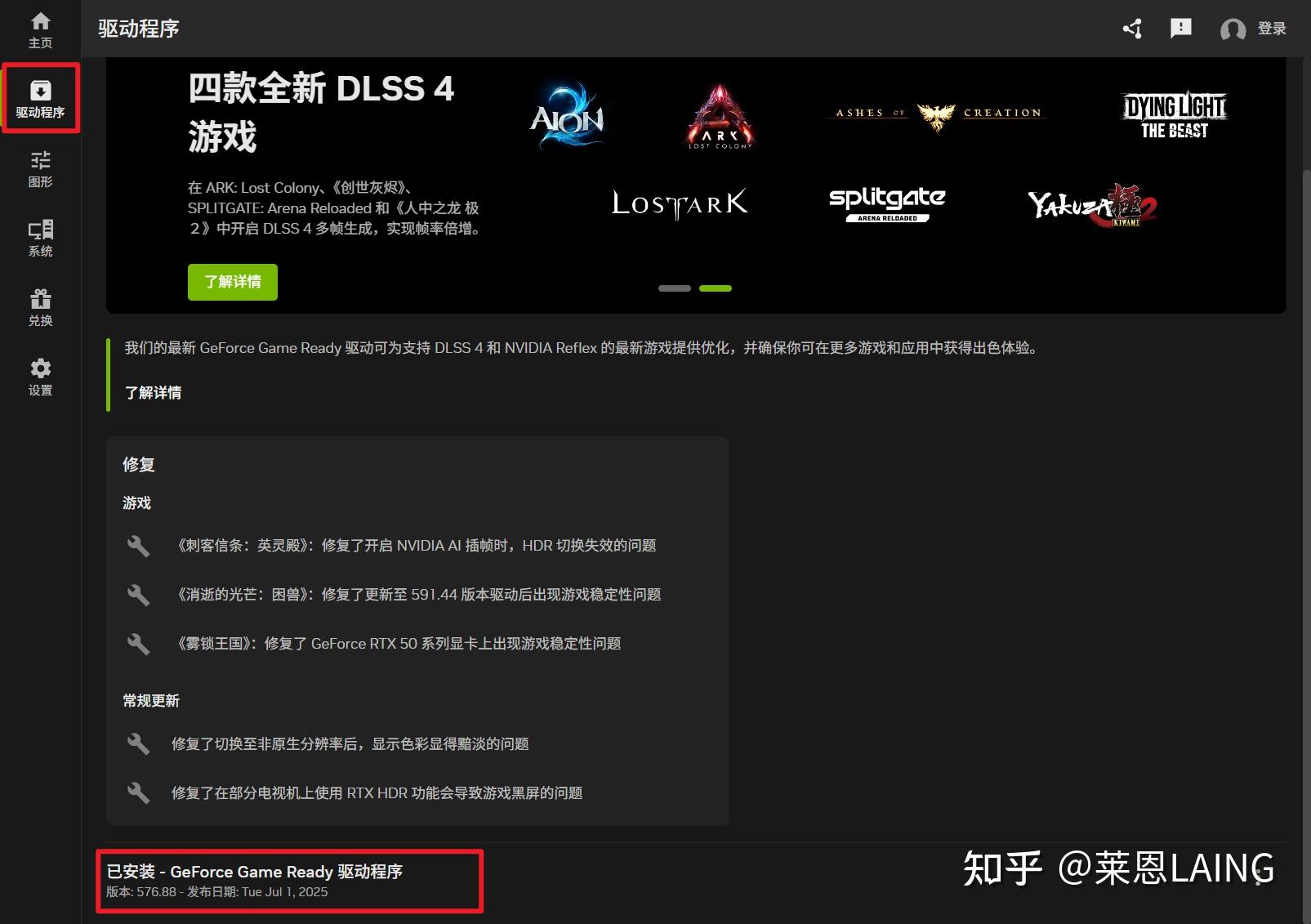The width and height of the screenshot is (1311, 924).
Task: Select the 驱动程序 sidebar icon
Action: tap(40, 98)
